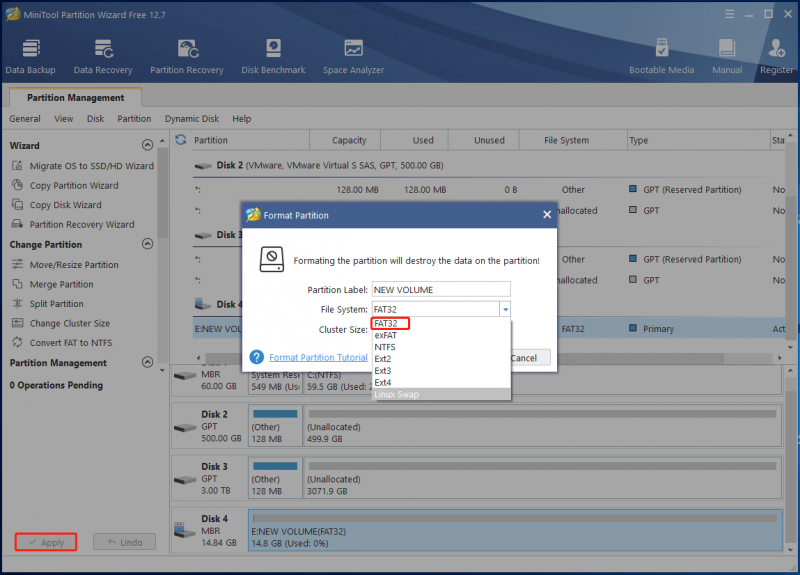Click the Format Partition help icon

tap(257, 357)
